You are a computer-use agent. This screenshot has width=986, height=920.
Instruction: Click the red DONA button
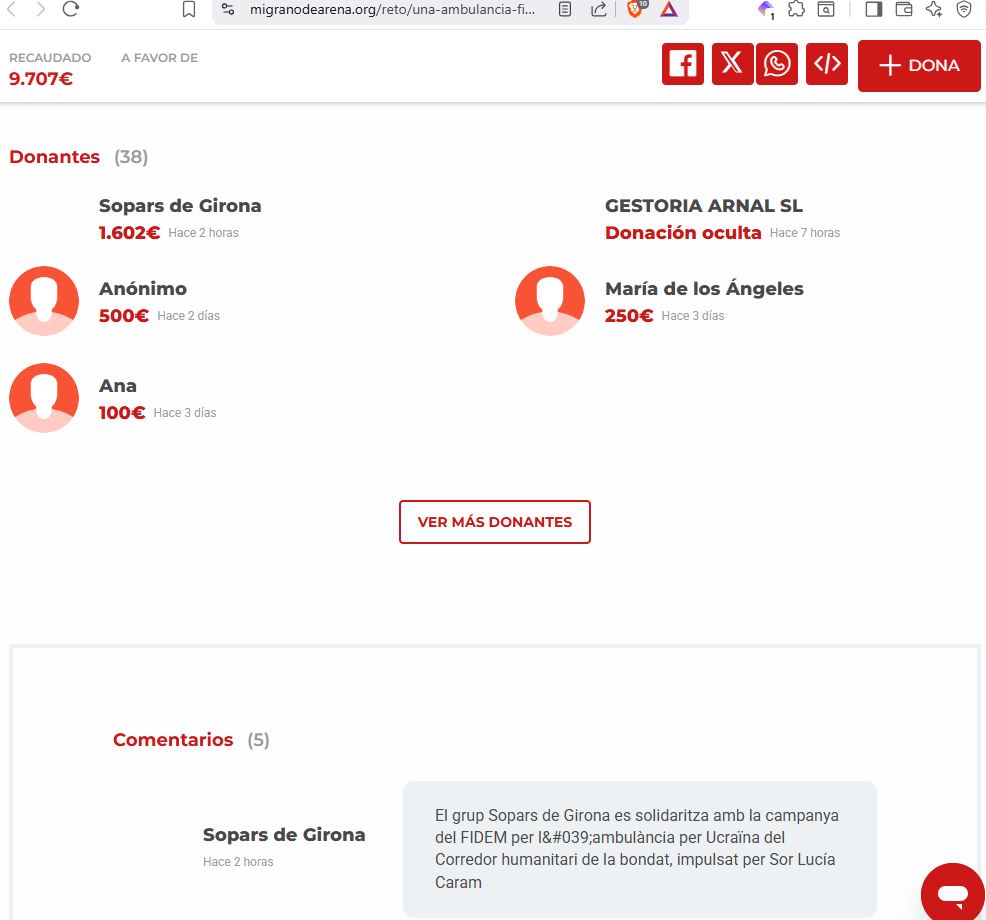point(919,65)
